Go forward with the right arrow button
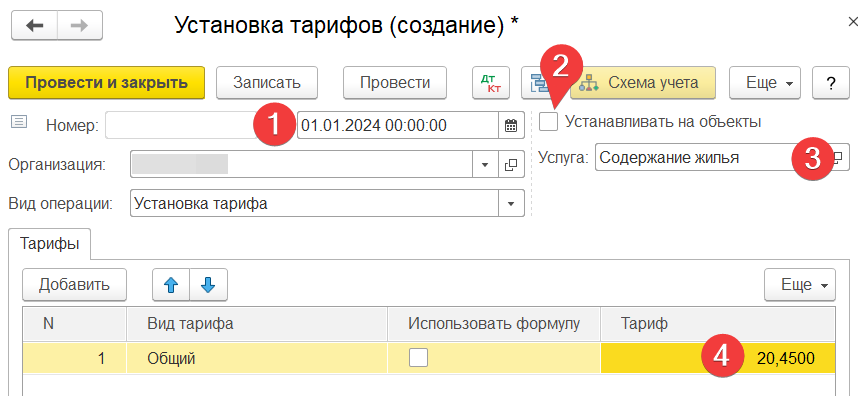 [x=80, y=26]
